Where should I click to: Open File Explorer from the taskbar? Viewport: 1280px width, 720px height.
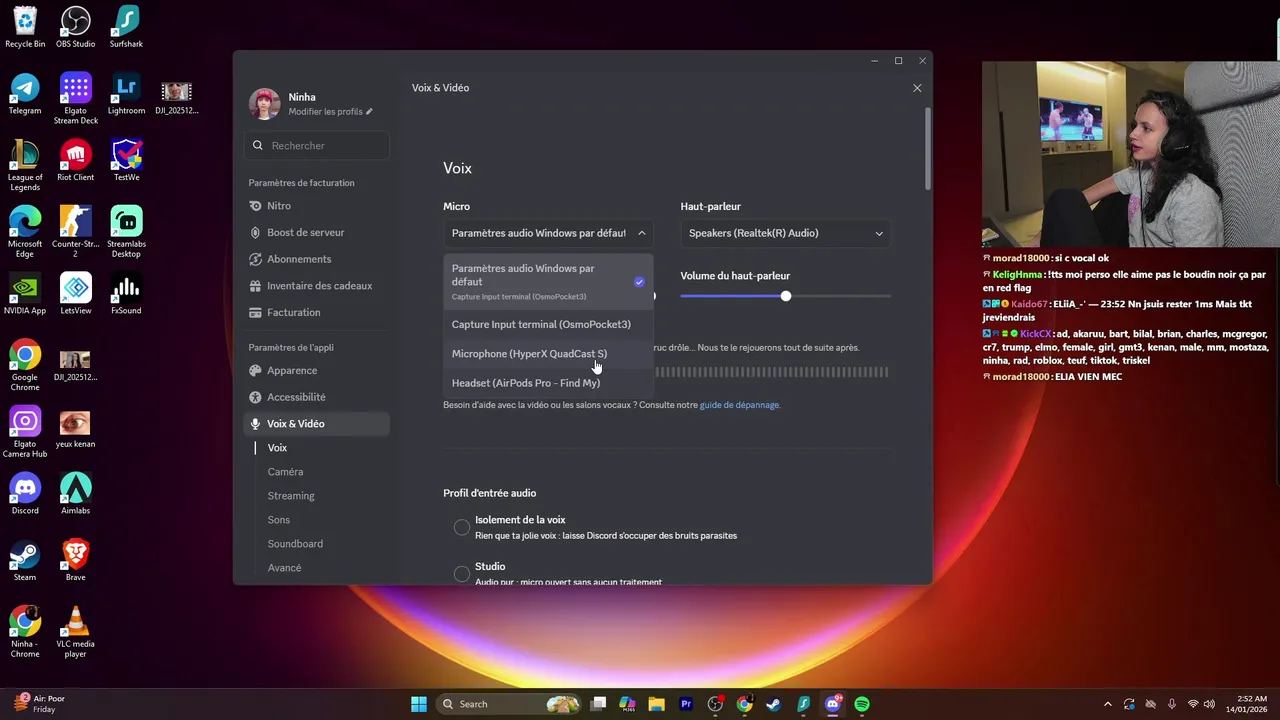tap(656, 704)
